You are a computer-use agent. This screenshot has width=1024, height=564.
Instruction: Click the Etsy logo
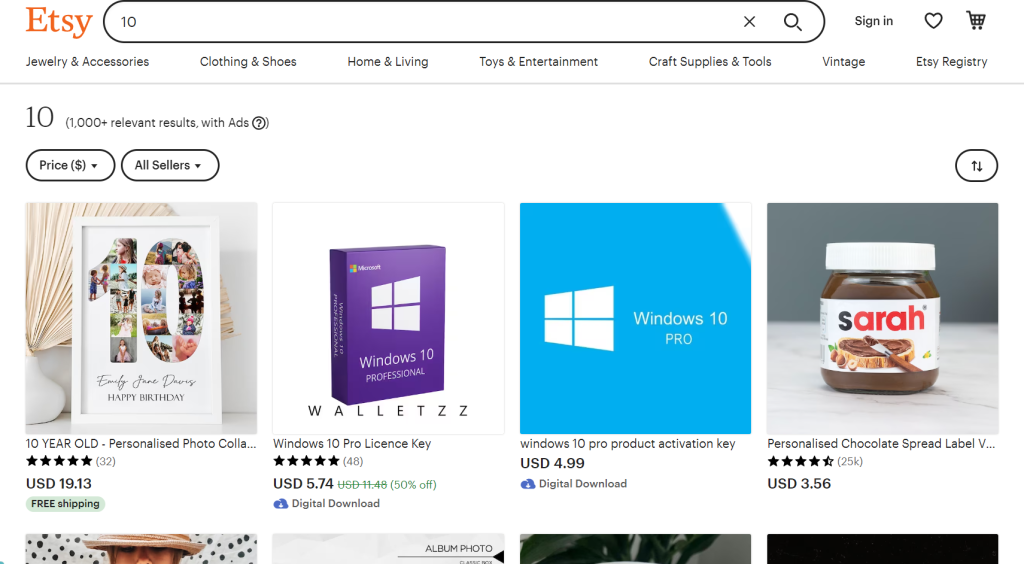(x=58, y=22)
